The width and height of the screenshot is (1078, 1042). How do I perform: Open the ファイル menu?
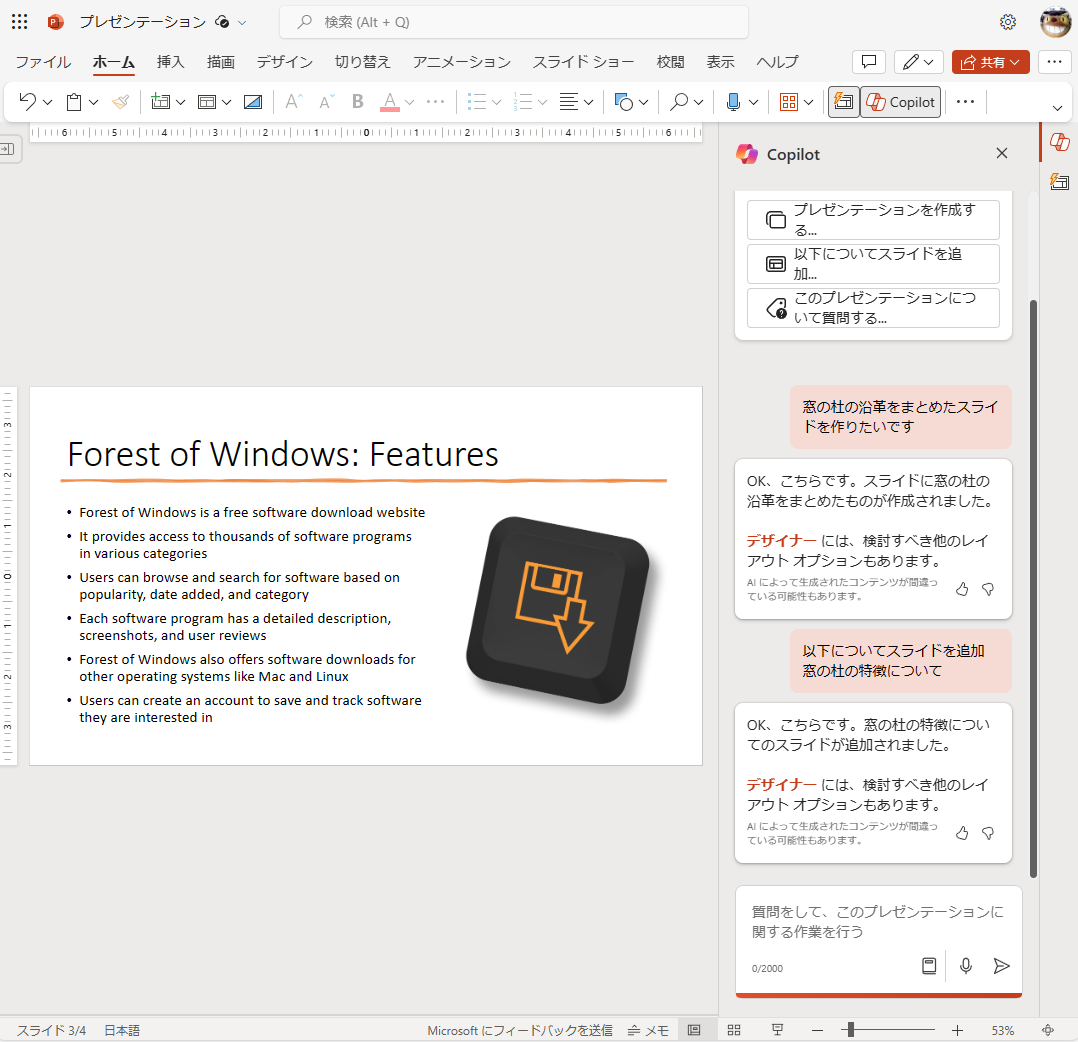coord(43,62)
